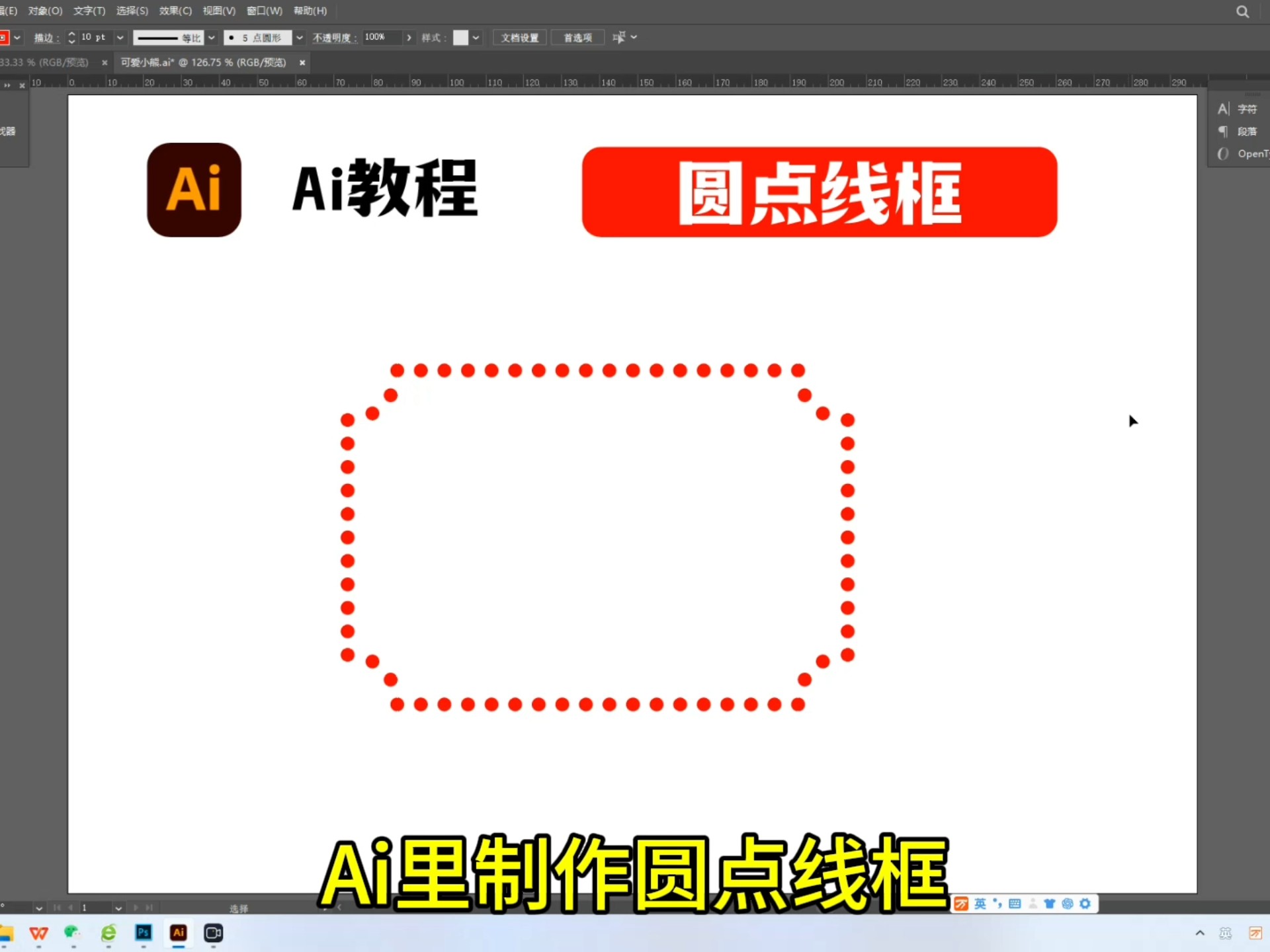
Task: Toggle the soft keyboard in the language bar
Action: pos(1014,904)
